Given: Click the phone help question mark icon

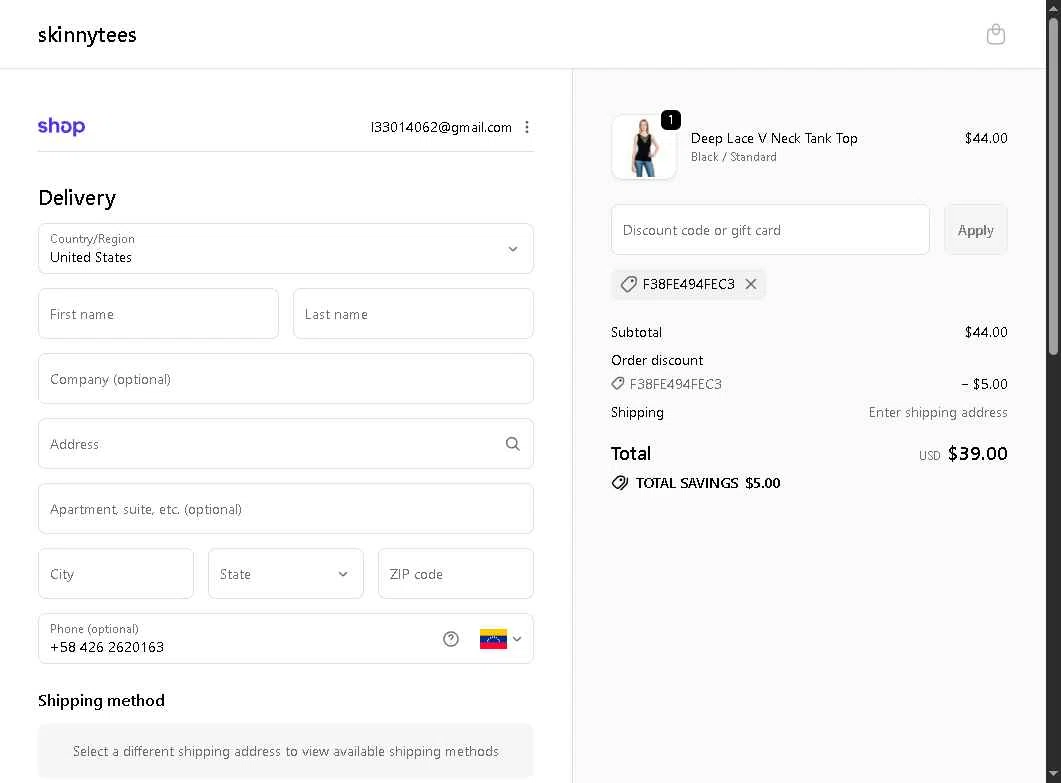Looking at the screenshot, I should click(x=451, y=639).
